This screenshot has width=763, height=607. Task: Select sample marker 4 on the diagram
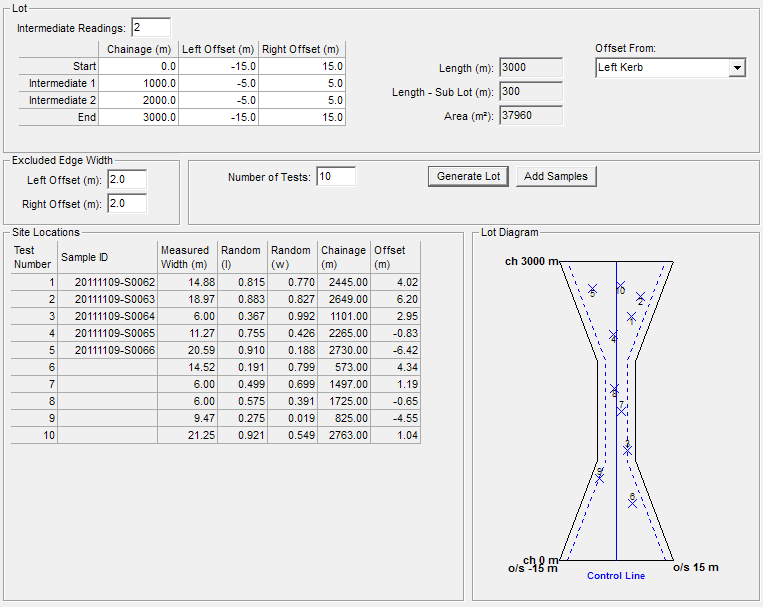[x=613, y=335]
